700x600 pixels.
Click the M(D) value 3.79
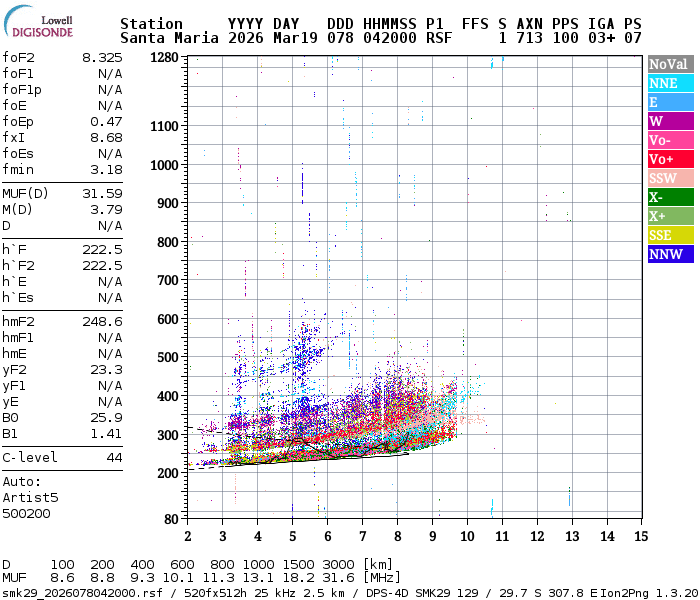point(106,209)
